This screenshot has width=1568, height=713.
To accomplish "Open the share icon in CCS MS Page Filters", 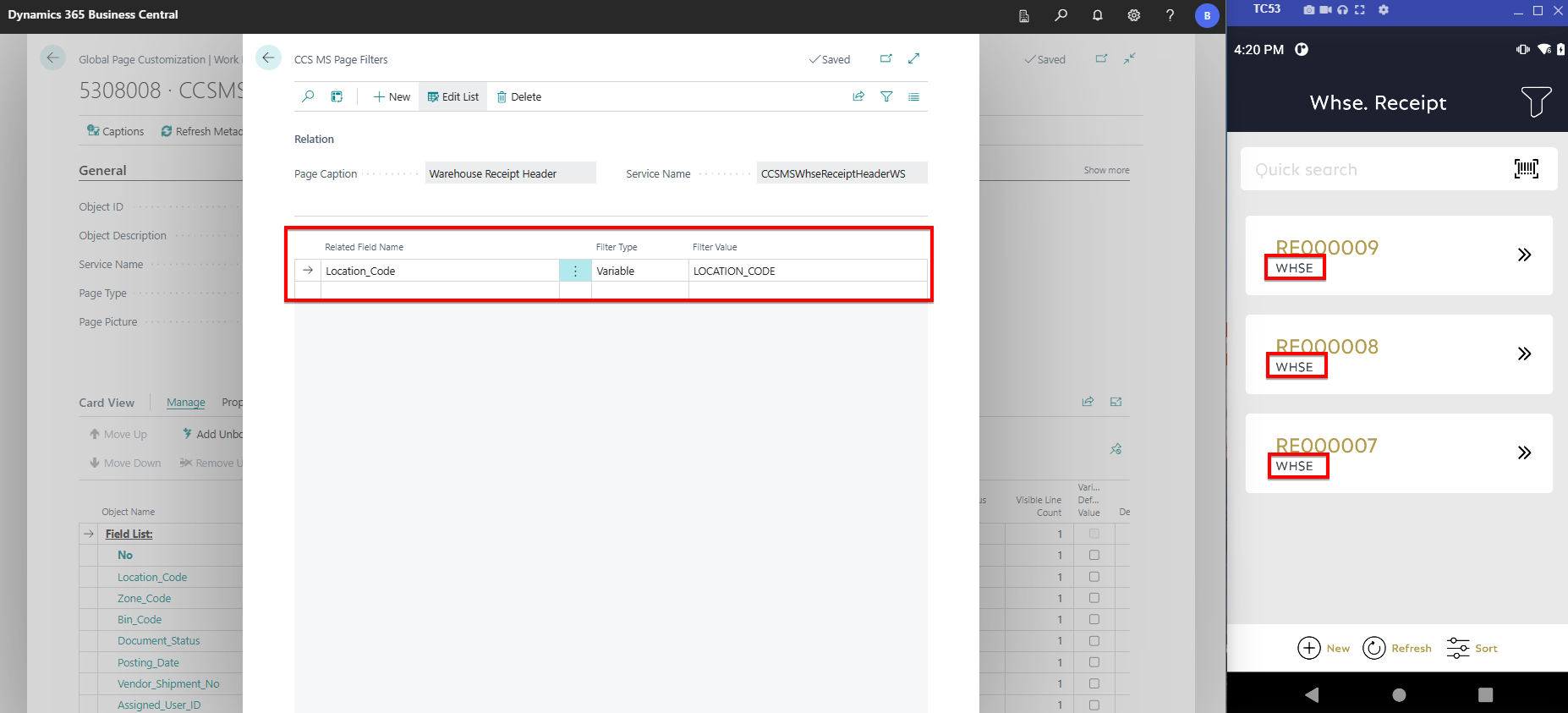I will point(858,96).
